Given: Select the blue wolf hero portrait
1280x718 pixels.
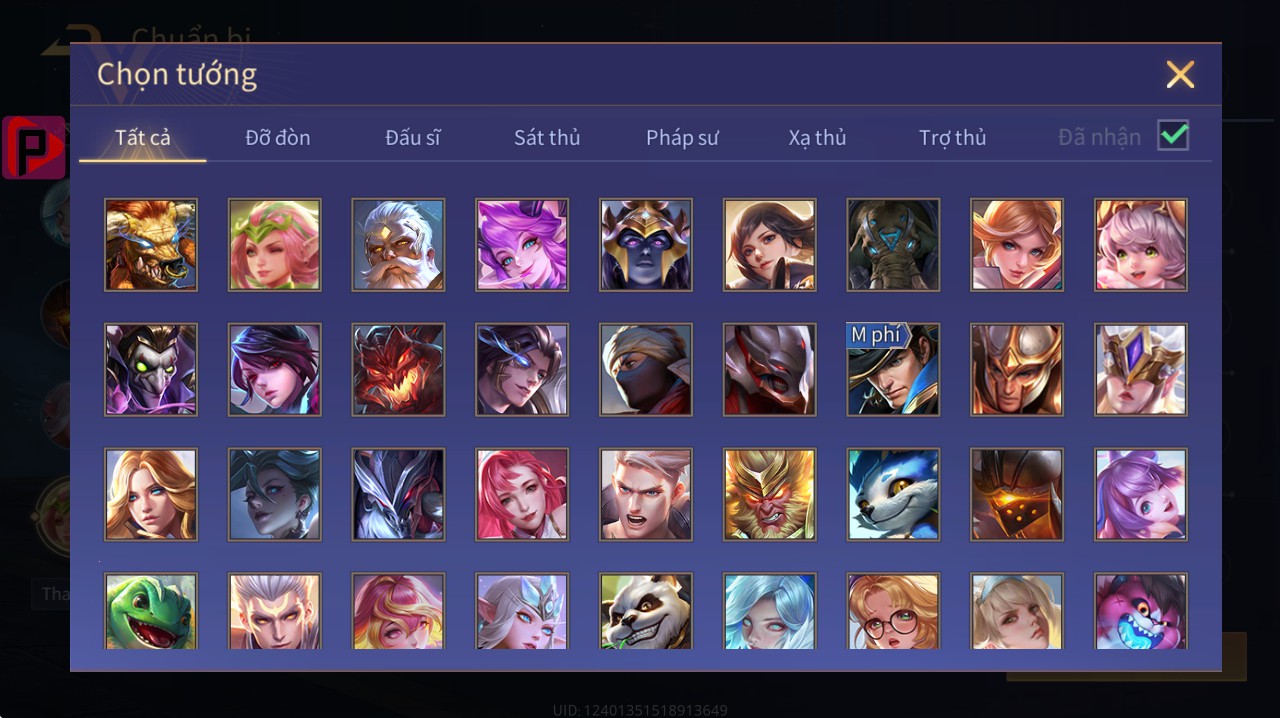Looking at the screenshot, I should [893, 495].
